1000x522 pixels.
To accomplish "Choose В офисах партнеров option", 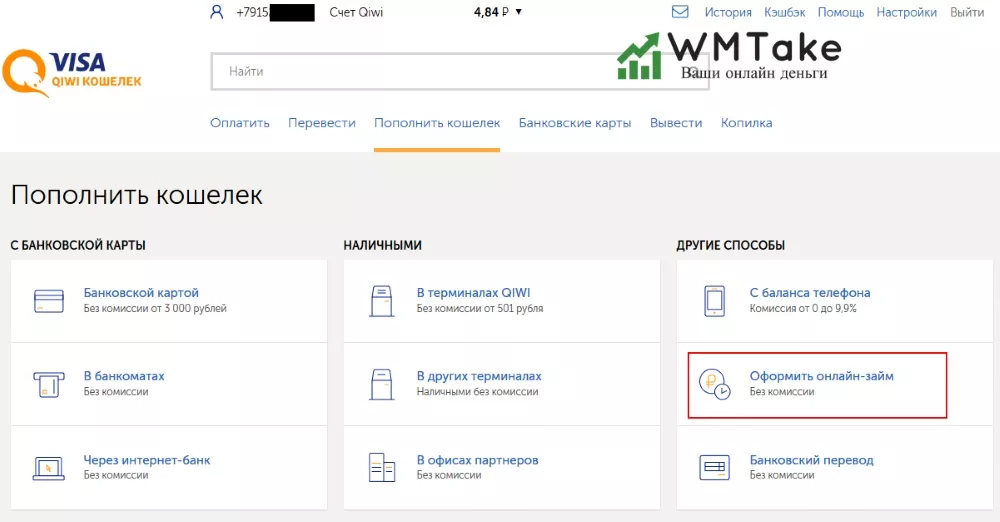I will (502, 468).
